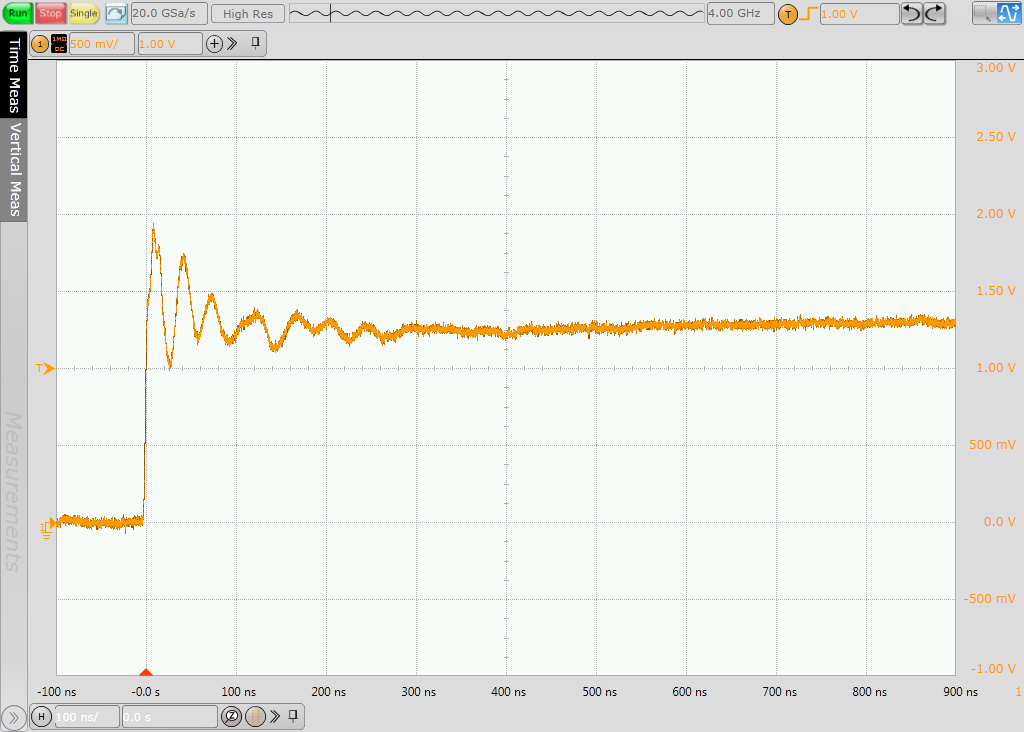Open the 4.00 GHz bandwidth field

[x=741, y=13]
